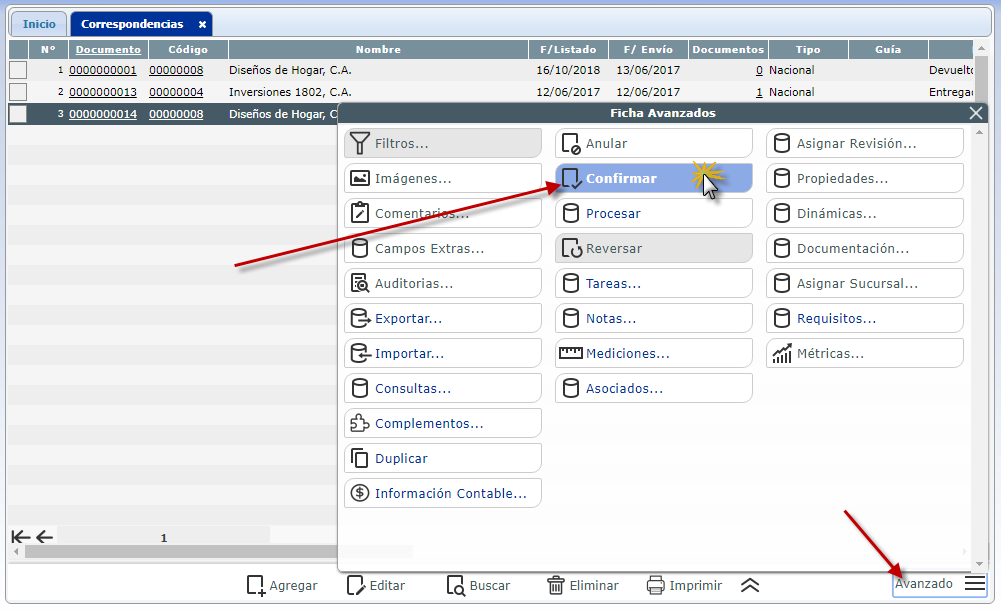1001x610 pixels.
Task: Open document link 0000000013
Action: (103, 92)
